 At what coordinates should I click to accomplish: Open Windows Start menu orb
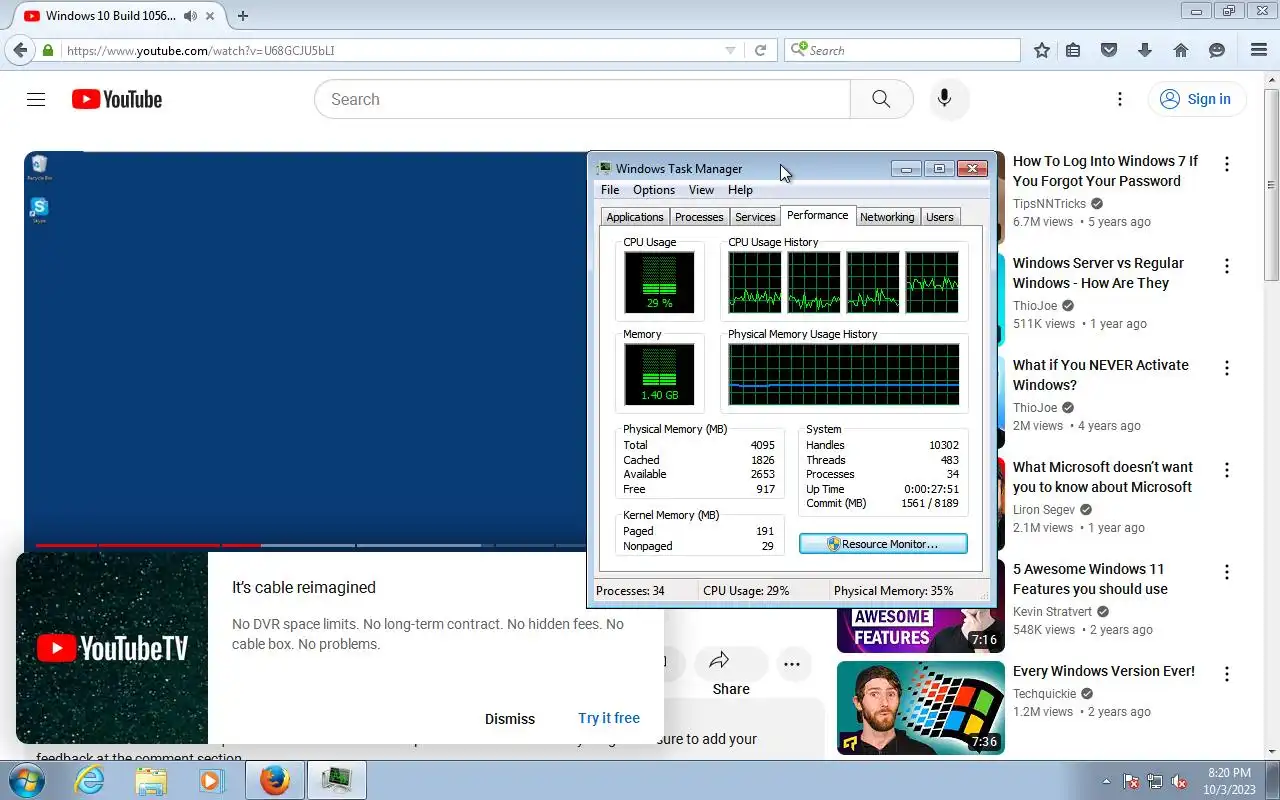tap(25, 780)
